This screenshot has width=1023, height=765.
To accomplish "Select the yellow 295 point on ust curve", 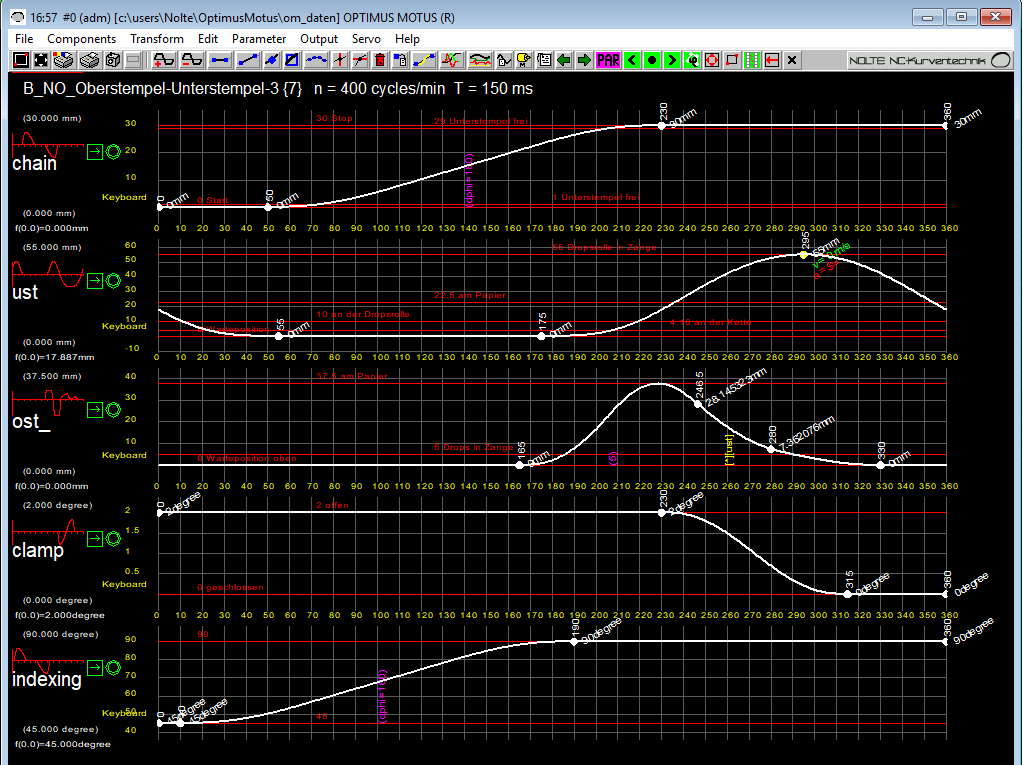I will (803, 255).
